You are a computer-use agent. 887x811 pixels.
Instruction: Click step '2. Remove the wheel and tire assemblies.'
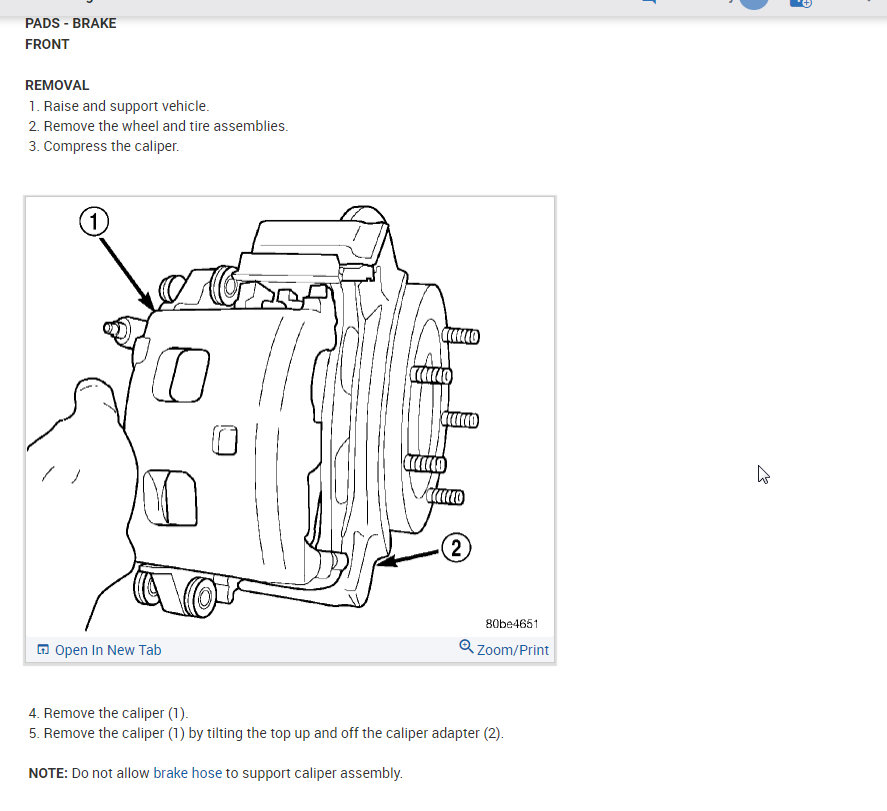(x=158, y=126)
